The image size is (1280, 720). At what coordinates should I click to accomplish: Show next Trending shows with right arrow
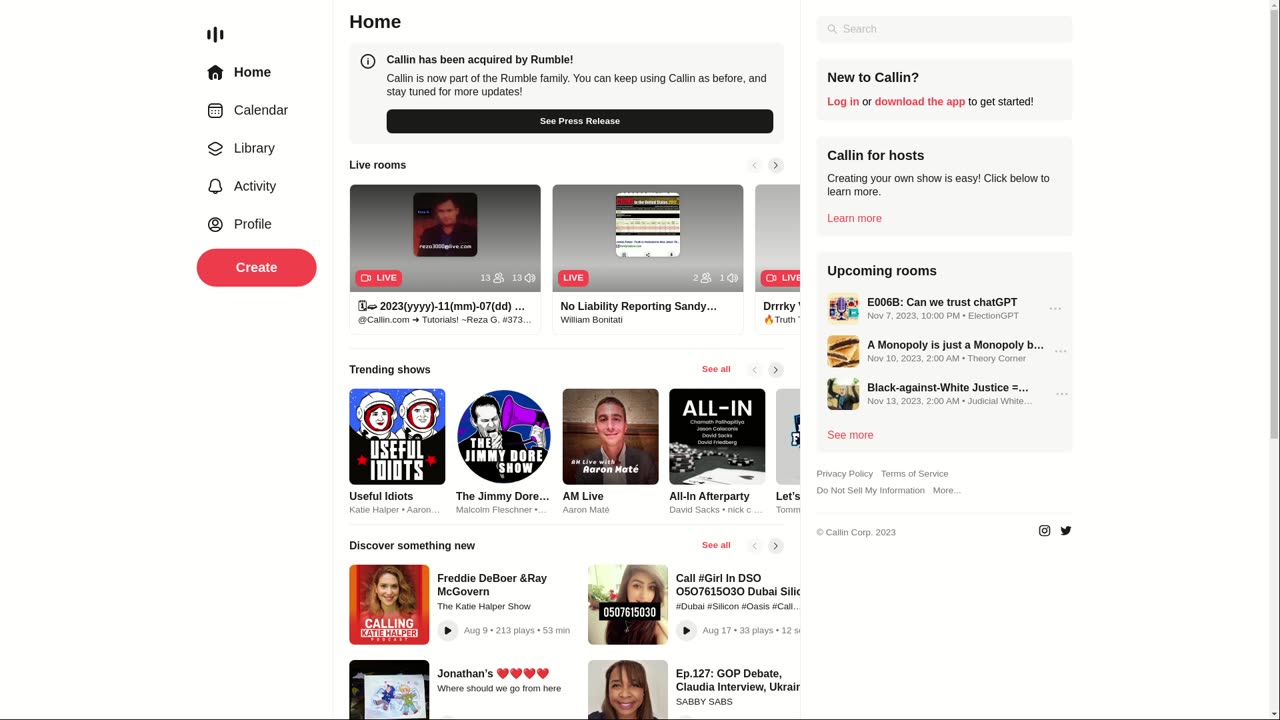click(775, 370)
